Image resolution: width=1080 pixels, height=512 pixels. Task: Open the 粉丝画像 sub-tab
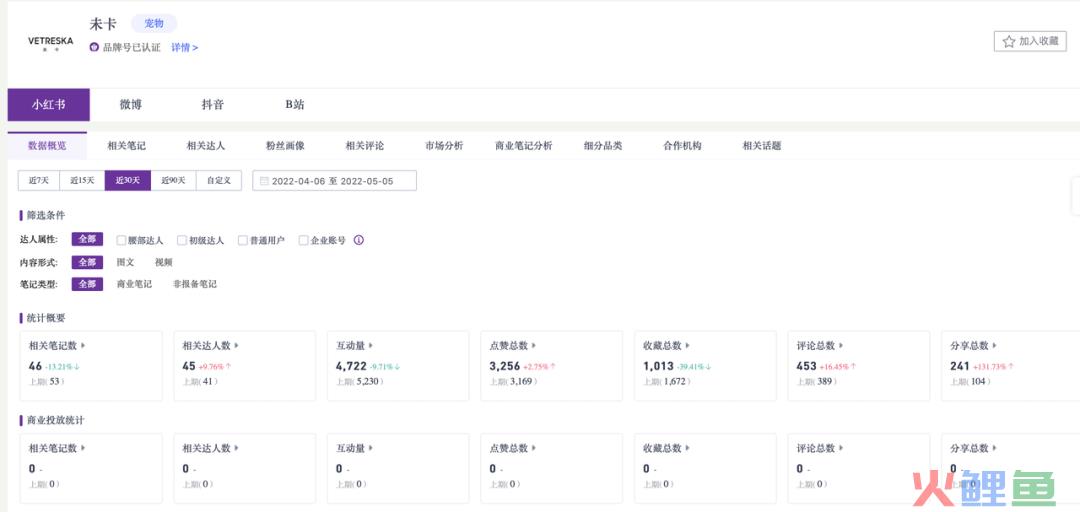click(285, 146)
